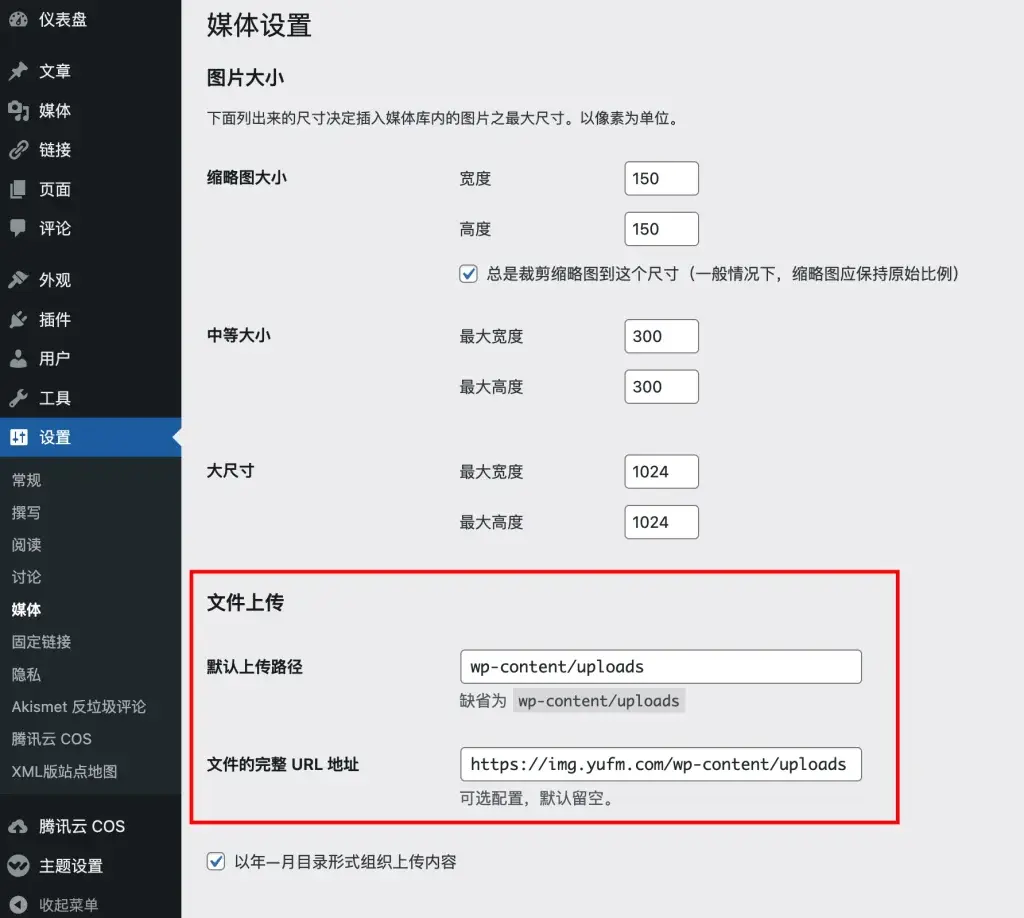Toggle year-month folder organization checkbox
1024x918 pixels.
(x=215, y=861)
